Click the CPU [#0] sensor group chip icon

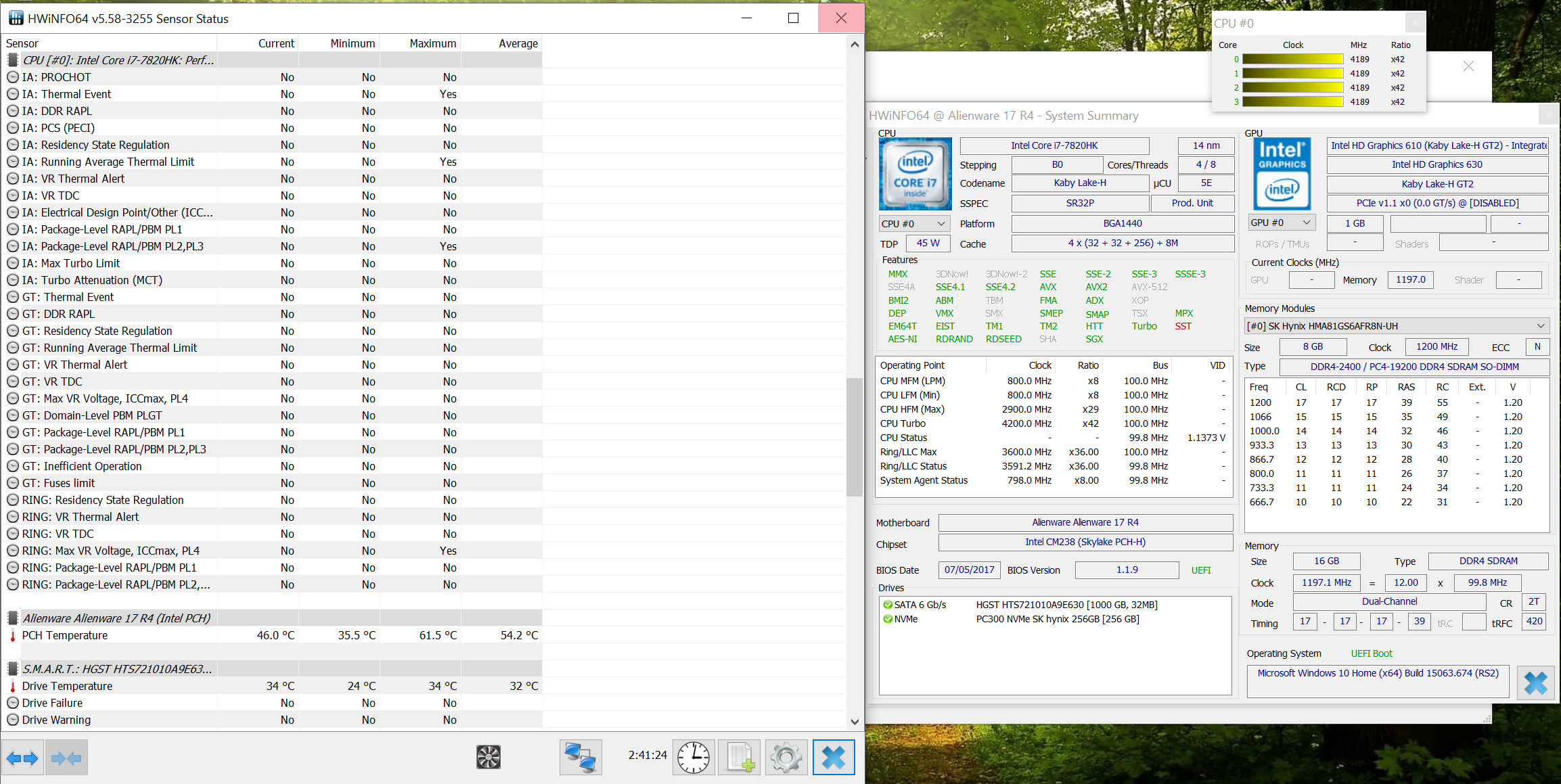click(13, 60)
